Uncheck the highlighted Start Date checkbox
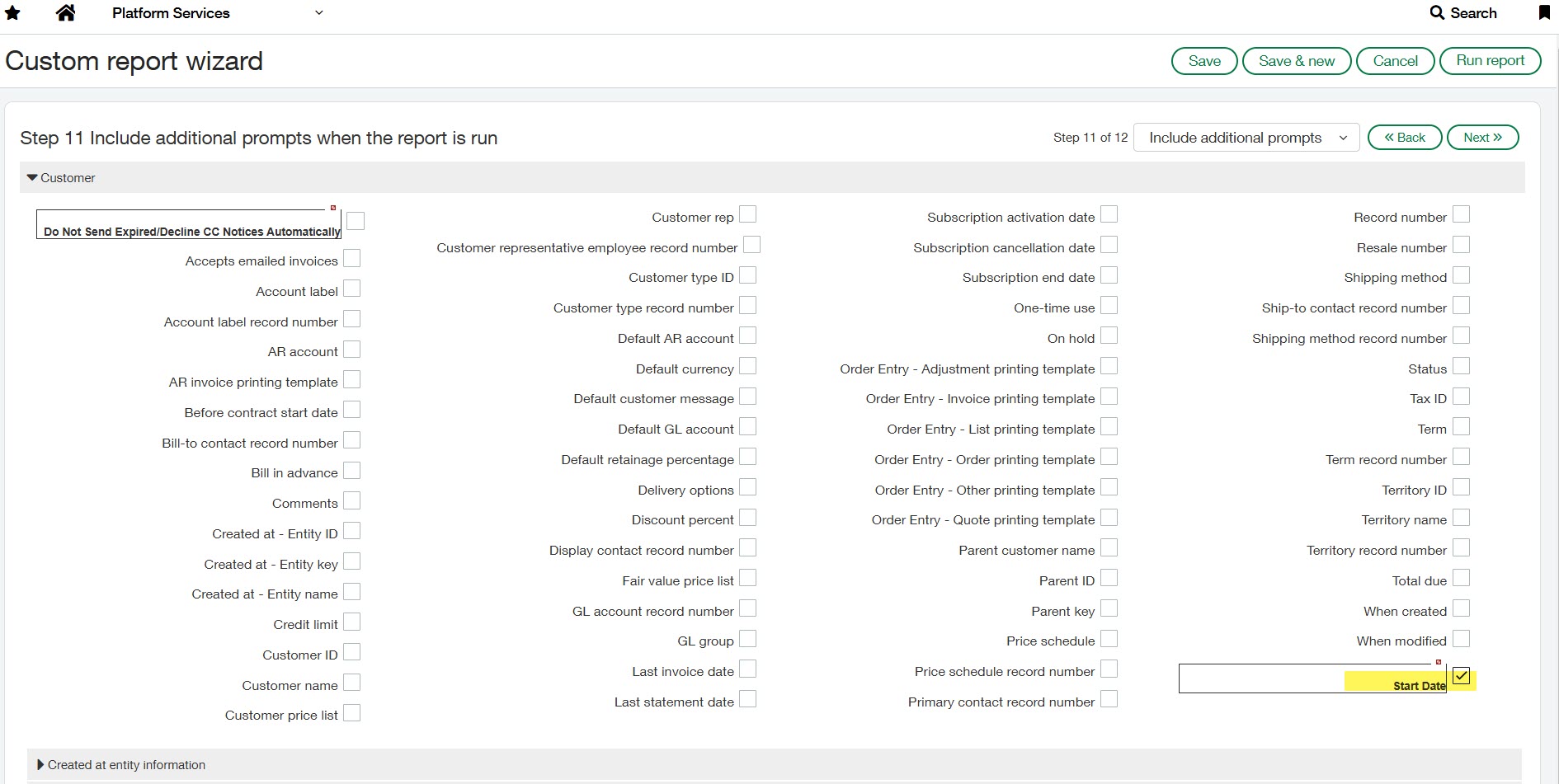The image size is (1559, 784). 1462,676
